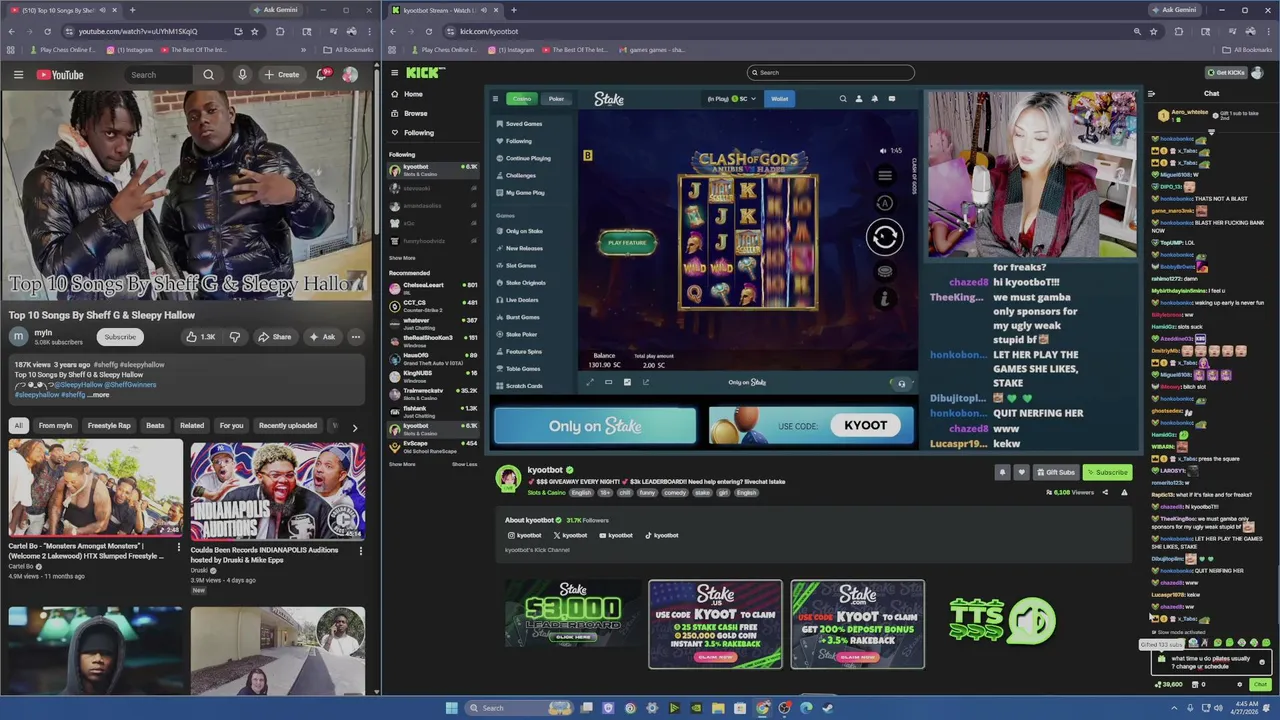Image resolution: width=1280 pixels, height=720 pixels.
Task: Open Cartel Bo Monsters Amongst Monsters thumbnail
Action: pyautogui.click(x=96, y=488)
